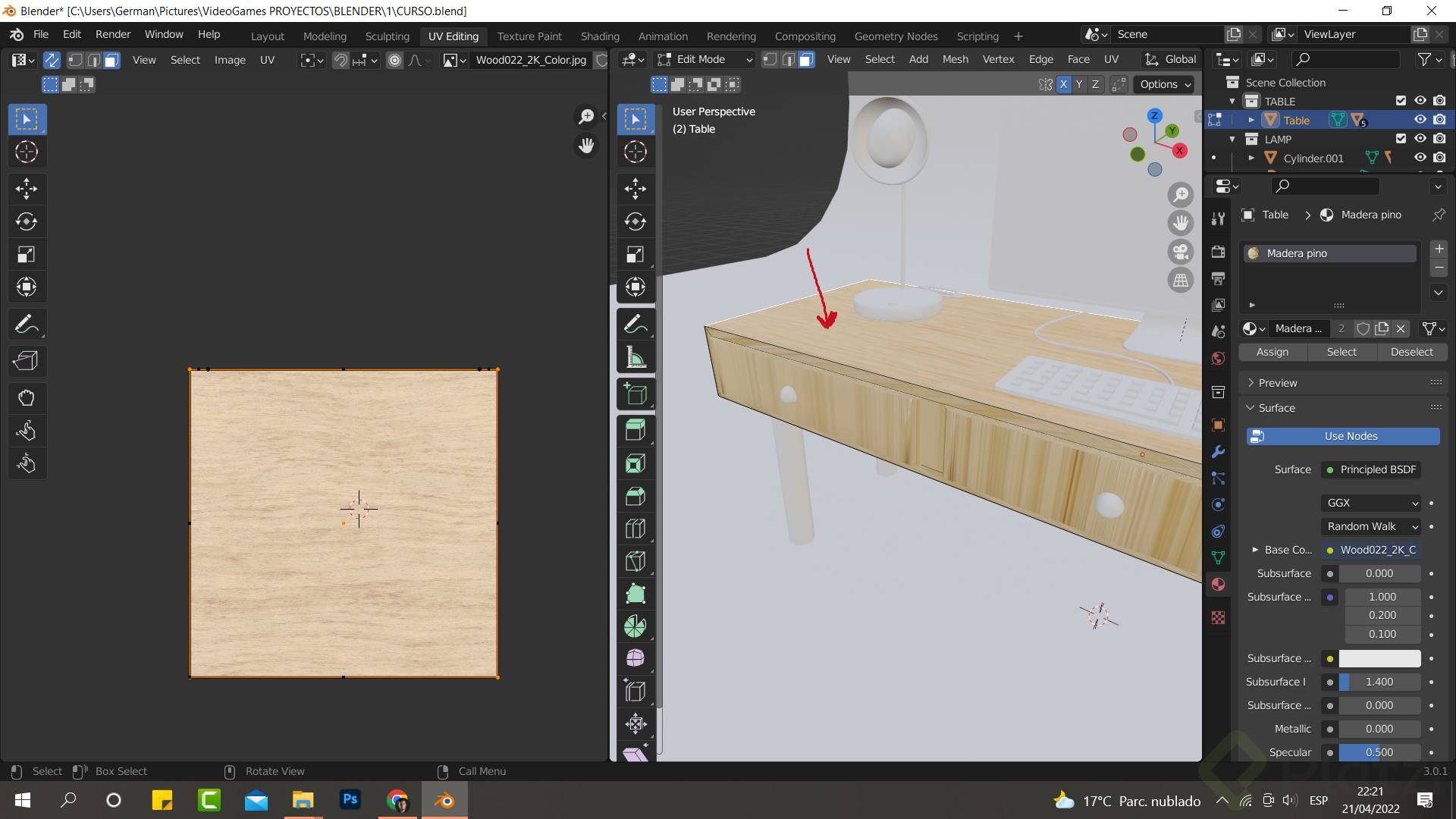Select the Knife tool in 3D viewport
Image resolution: width=1456 pixels, height=819 pixels.
click(635, 561)
